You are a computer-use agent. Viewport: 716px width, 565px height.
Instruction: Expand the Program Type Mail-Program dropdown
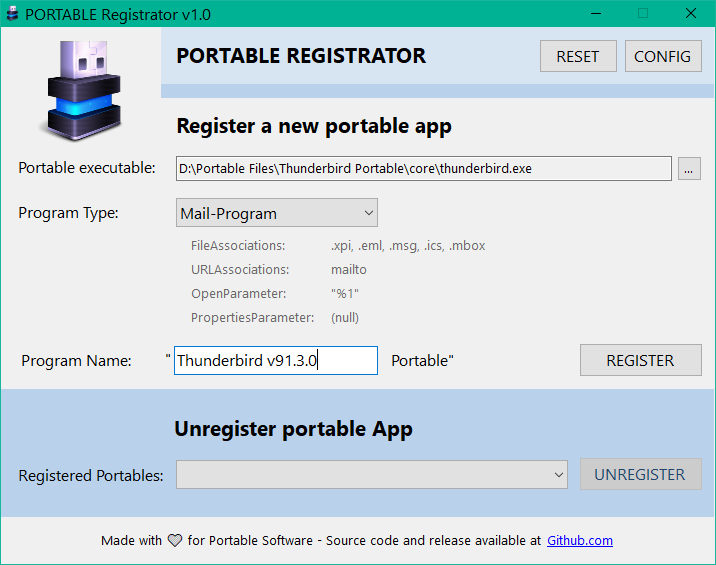pyautogui.click(x=277, y=213)
